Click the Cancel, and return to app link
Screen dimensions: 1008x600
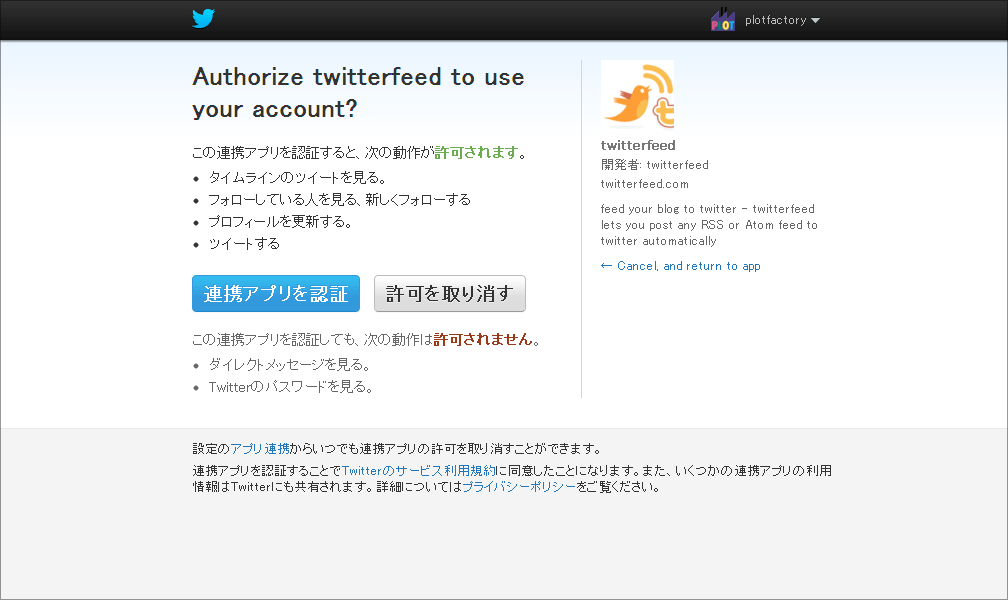681,266
